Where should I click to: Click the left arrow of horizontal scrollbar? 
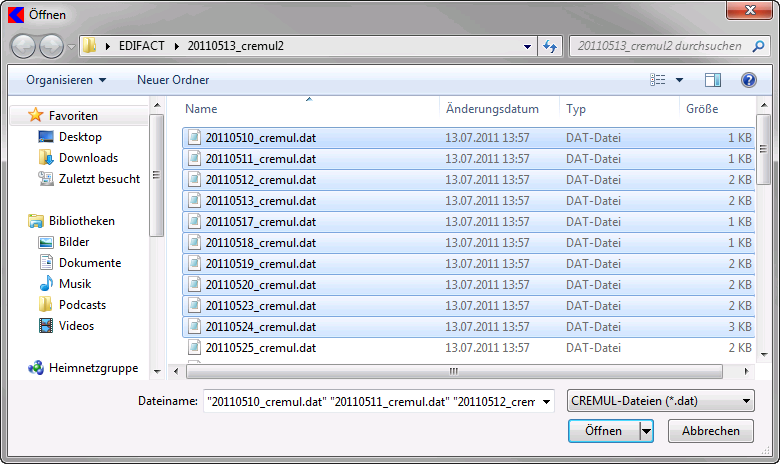tap(176, 371)
